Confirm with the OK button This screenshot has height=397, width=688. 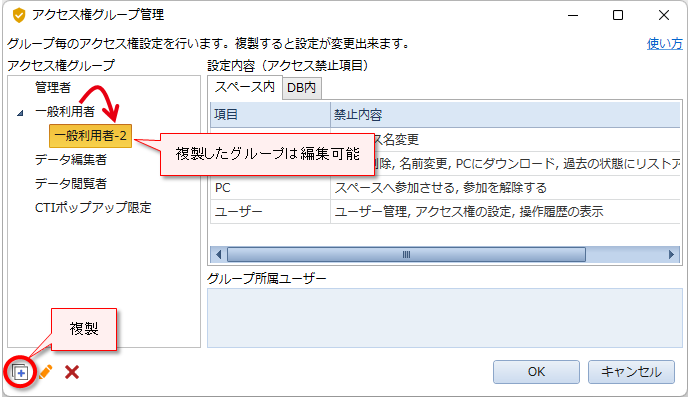tap(536, 372)
